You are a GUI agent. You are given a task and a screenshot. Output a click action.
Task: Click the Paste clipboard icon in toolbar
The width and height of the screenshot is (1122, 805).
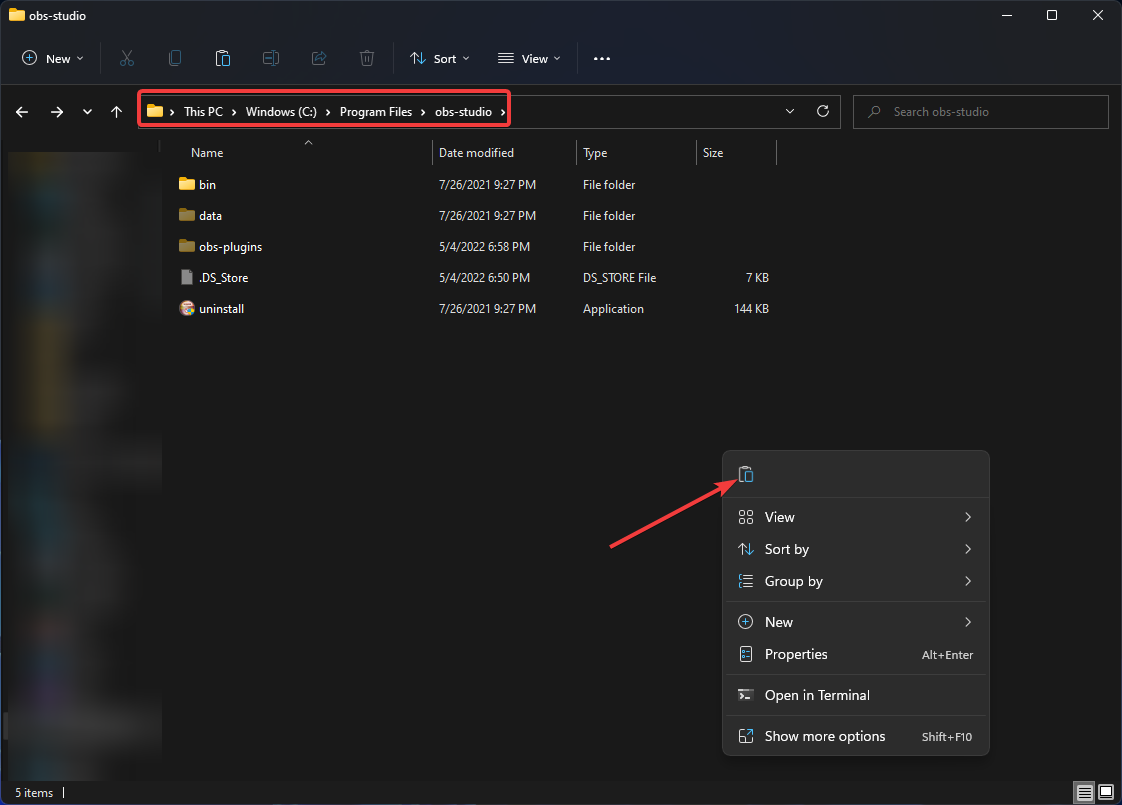[223, 59]
